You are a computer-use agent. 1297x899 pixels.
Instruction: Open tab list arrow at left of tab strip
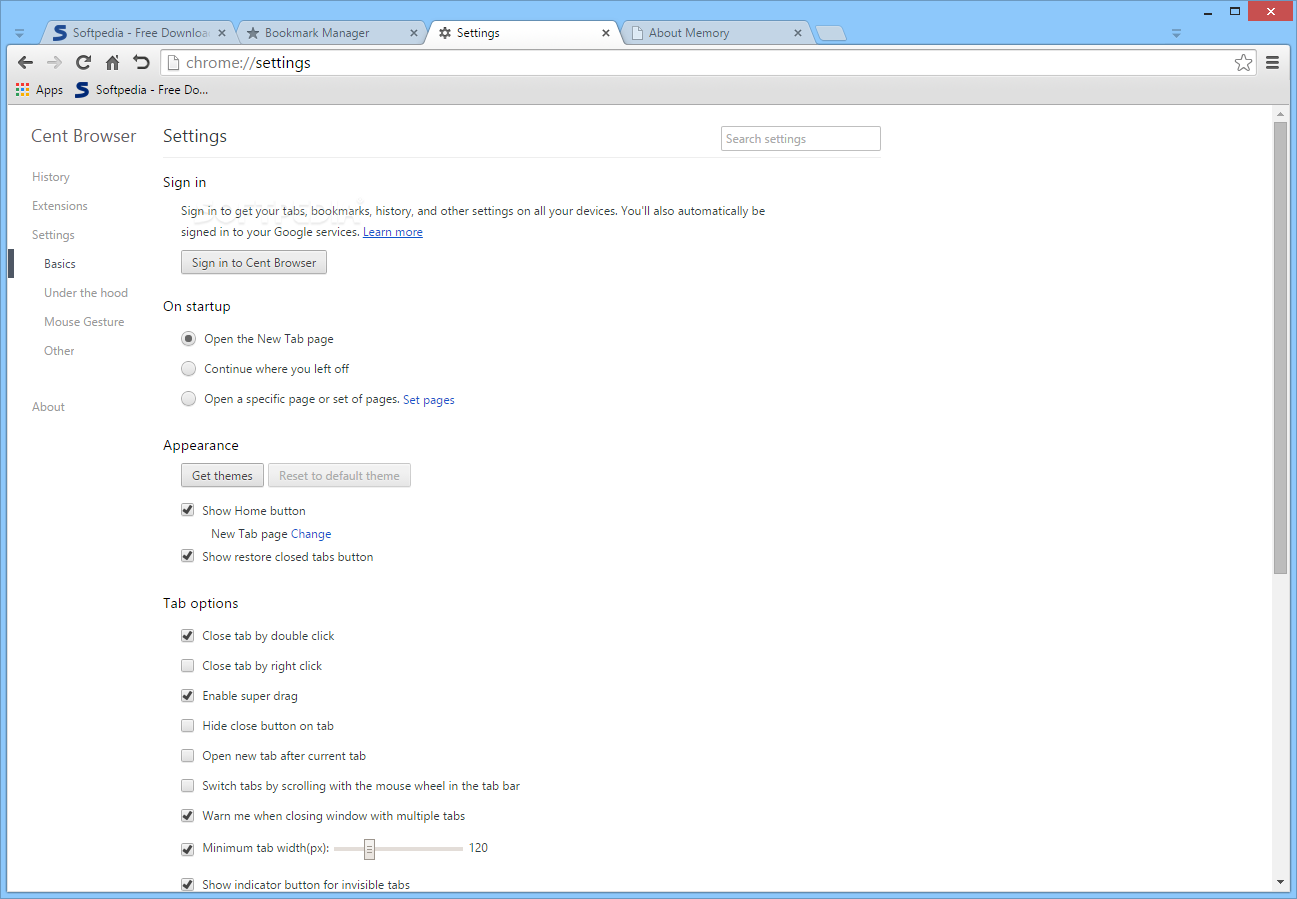19,34
